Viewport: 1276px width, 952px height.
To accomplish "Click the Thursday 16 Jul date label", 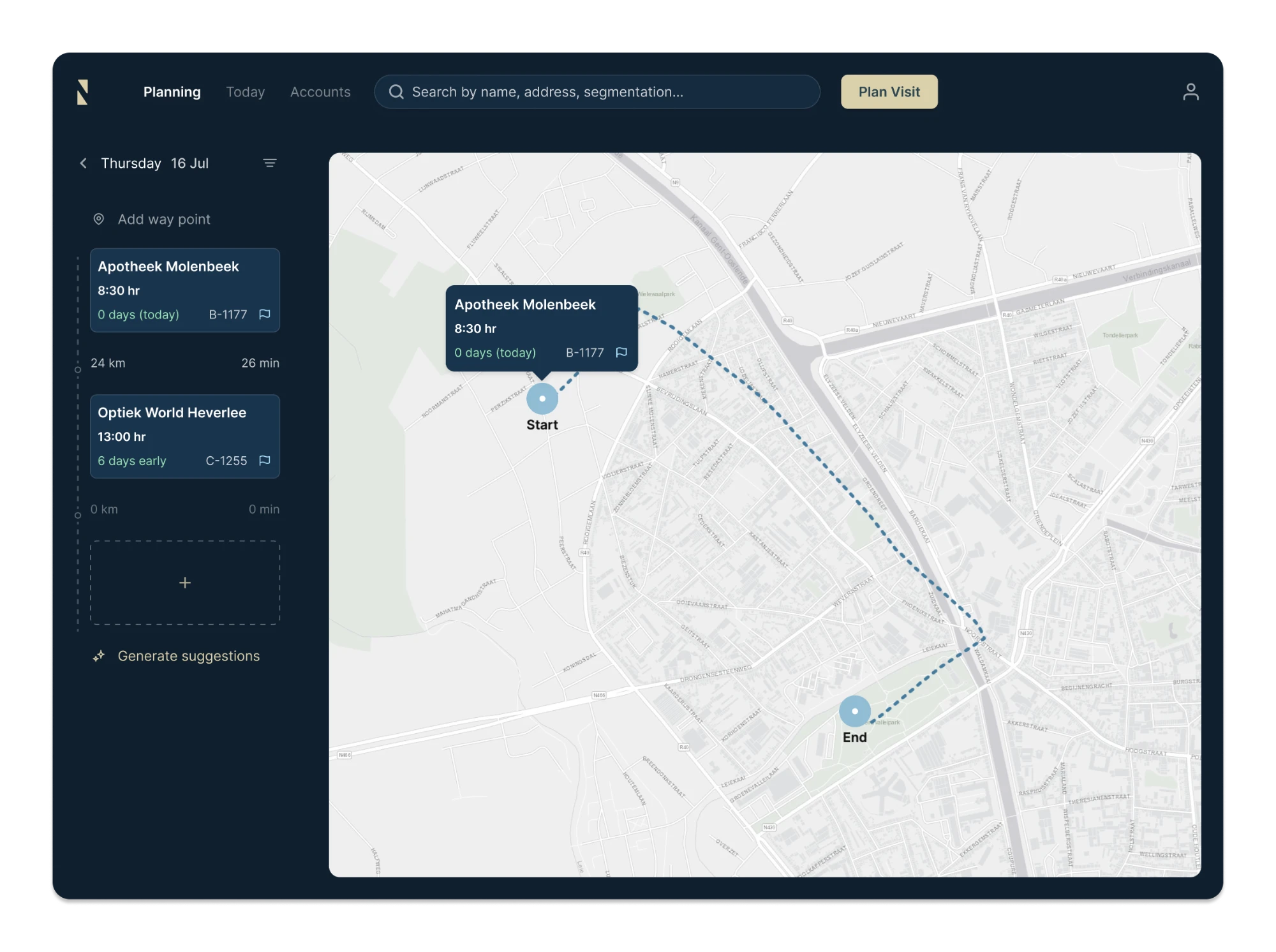I will [154, 163].
